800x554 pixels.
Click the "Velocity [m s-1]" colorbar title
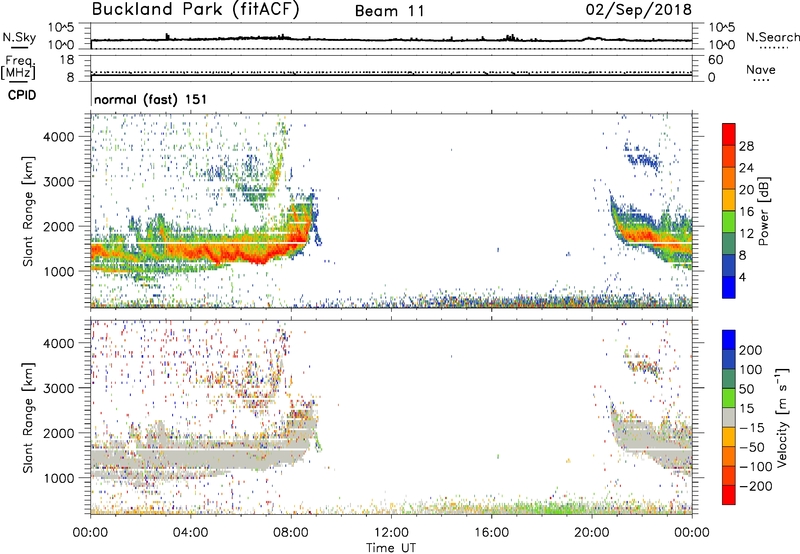782,417
